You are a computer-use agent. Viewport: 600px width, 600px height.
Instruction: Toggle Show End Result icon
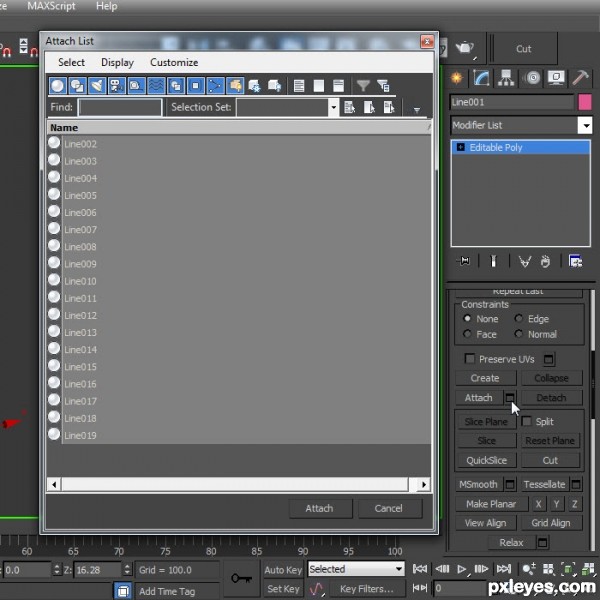tap(494, 261)
